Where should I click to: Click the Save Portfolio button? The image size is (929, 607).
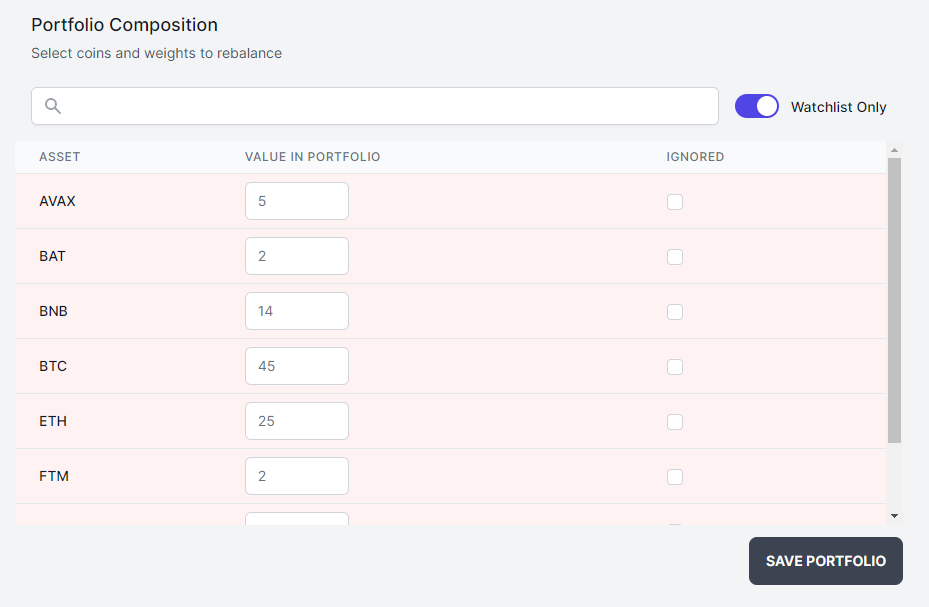825,561
